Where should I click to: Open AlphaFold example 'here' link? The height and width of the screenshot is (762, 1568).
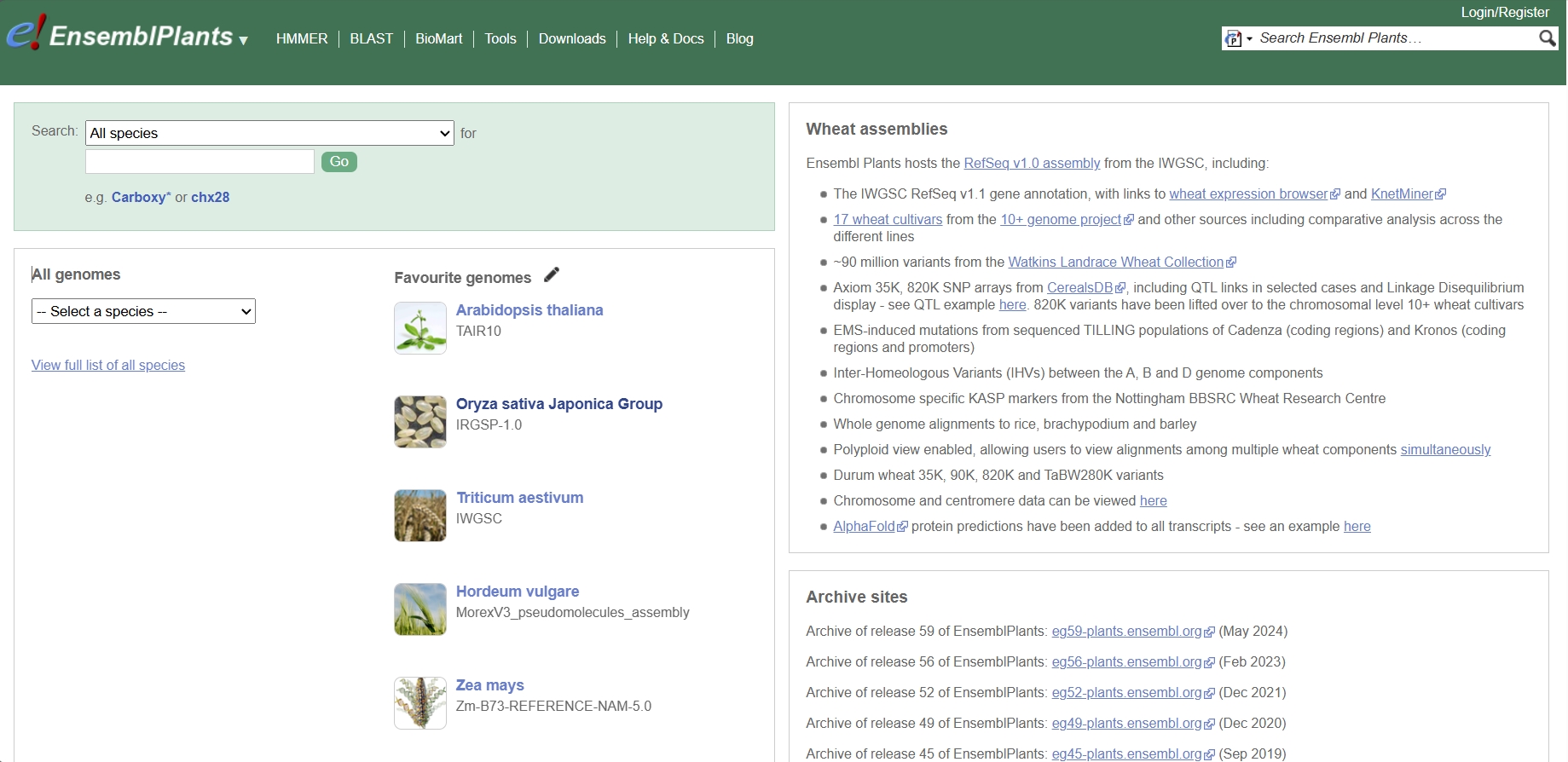click(1357, 526)
